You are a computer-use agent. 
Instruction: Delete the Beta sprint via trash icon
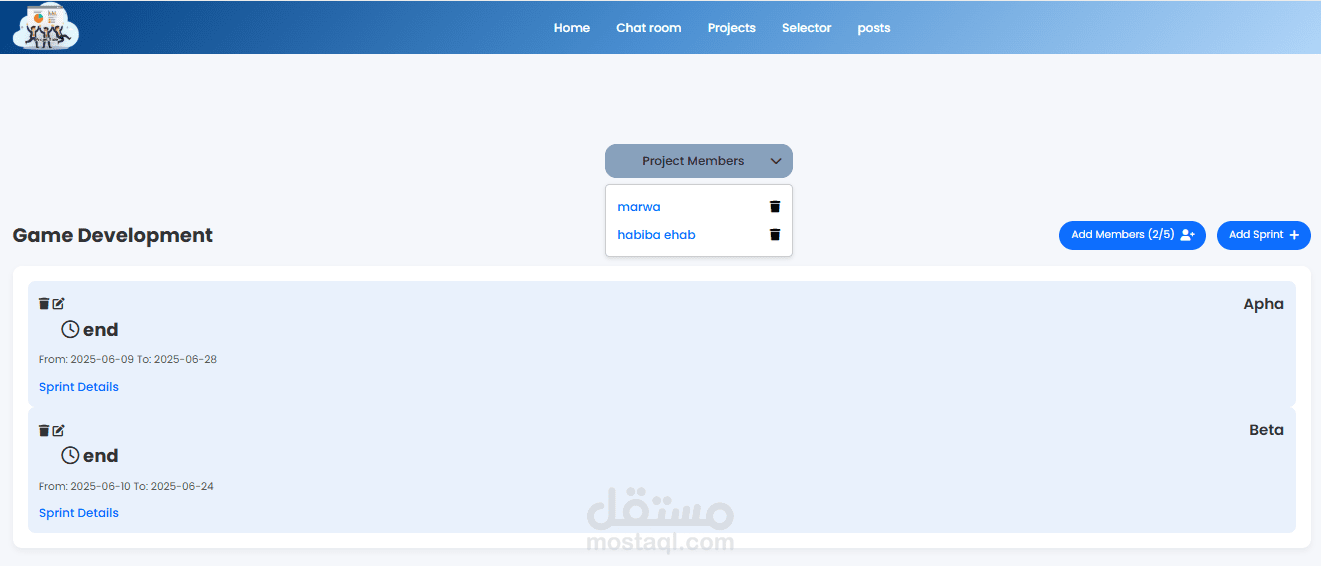[x=44, y=430]
